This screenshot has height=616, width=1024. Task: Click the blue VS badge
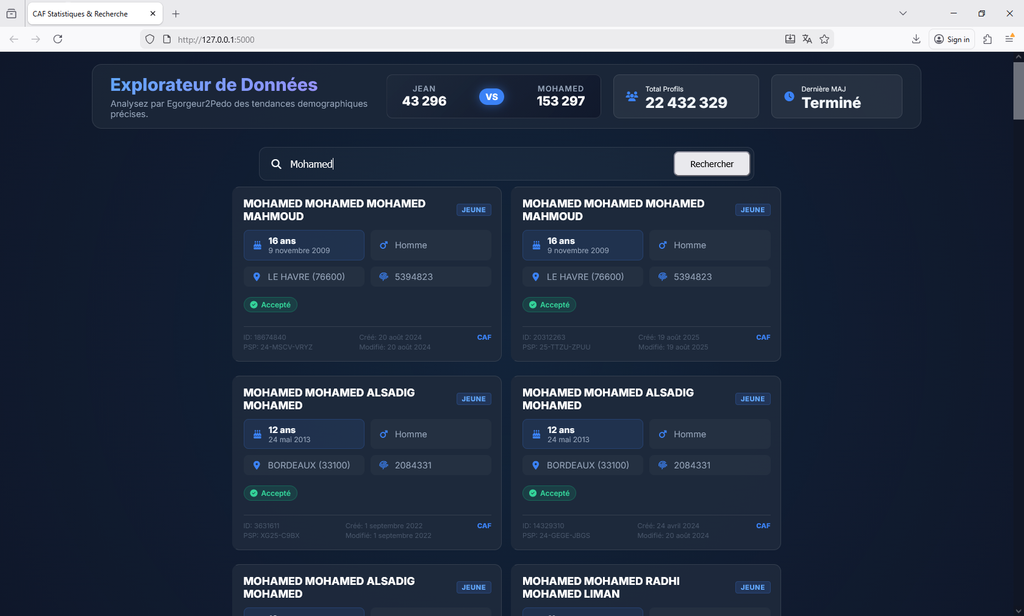(491, 97)
